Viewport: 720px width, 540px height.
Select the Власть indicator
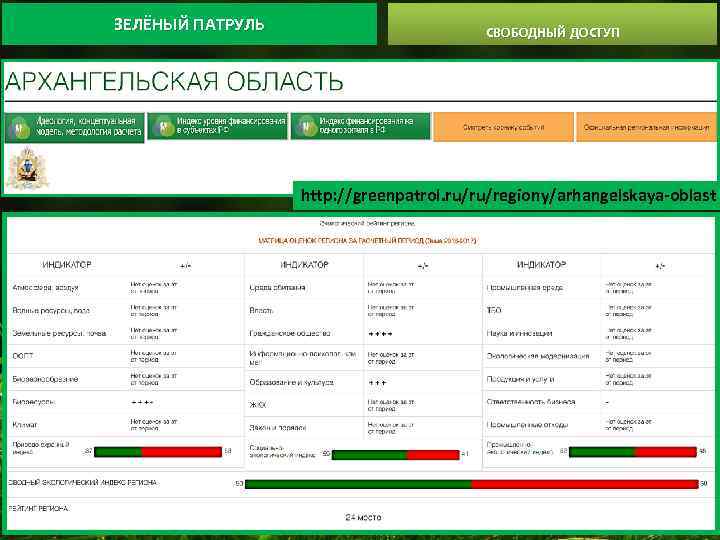(x=261, y=310)
